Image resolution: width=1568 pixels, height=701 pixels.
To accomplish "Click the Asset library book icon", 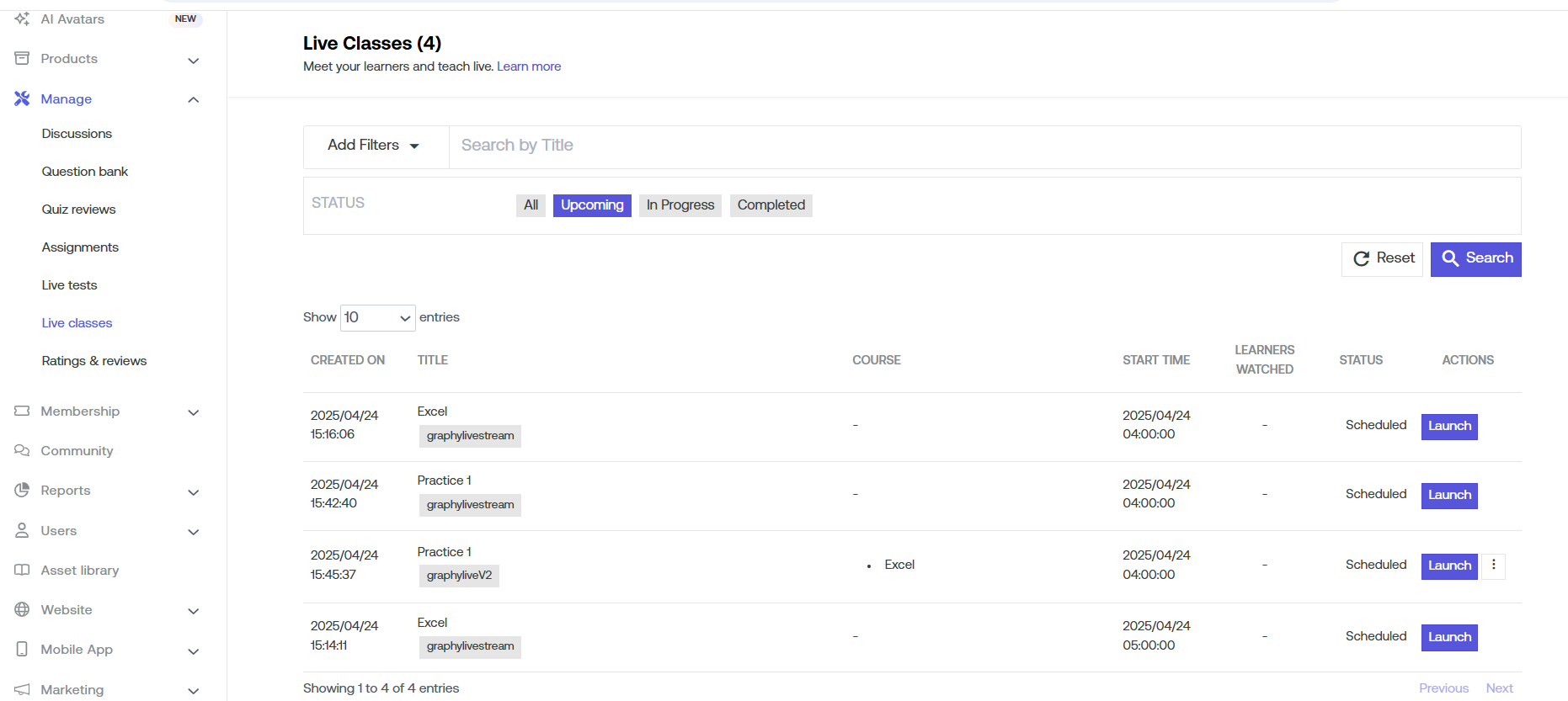I will point(22,570).
